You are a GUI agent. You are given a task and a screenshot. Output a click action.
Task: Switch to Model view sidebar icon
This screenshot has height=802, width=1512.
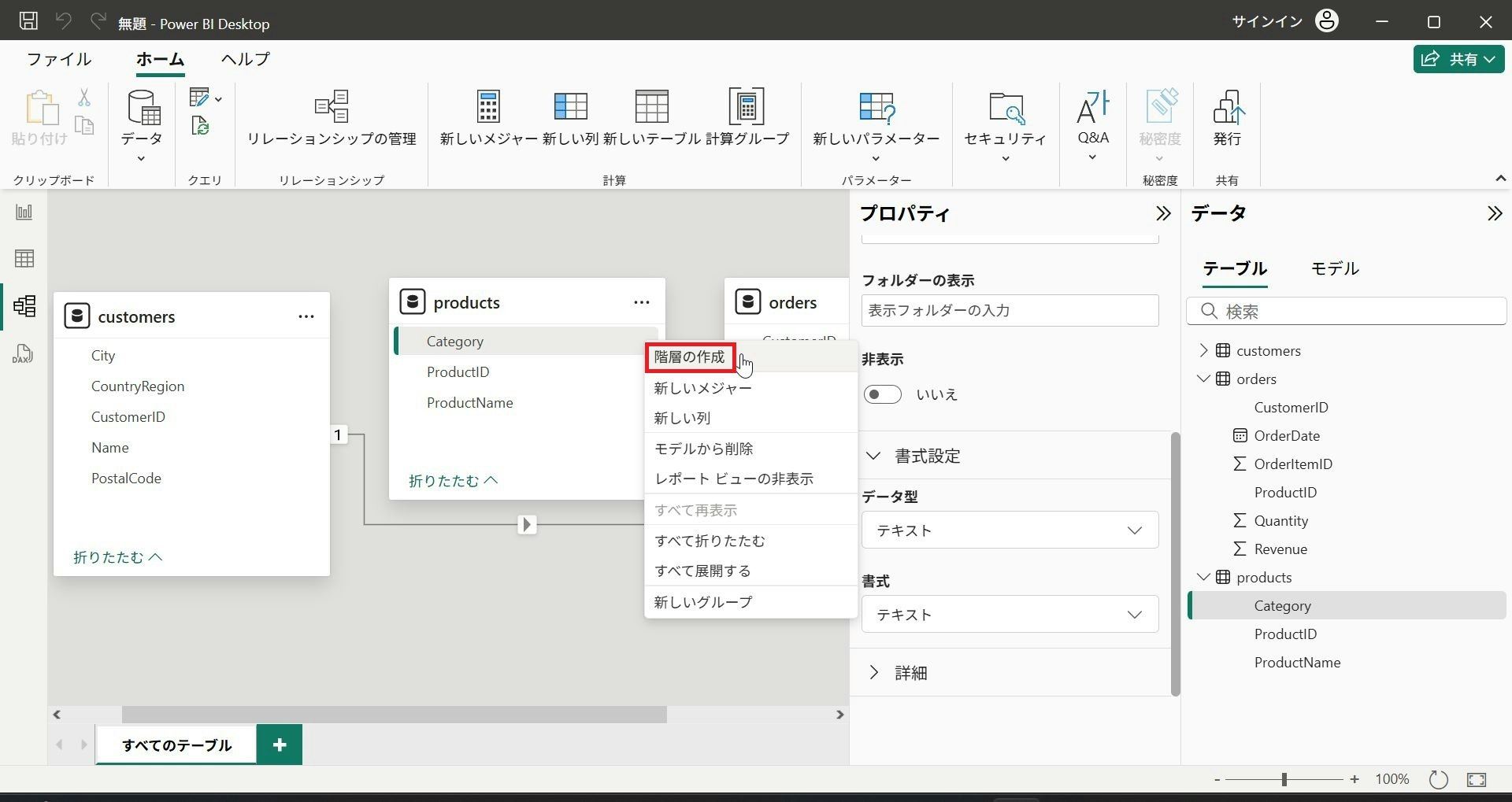click(x=24, y=305)
